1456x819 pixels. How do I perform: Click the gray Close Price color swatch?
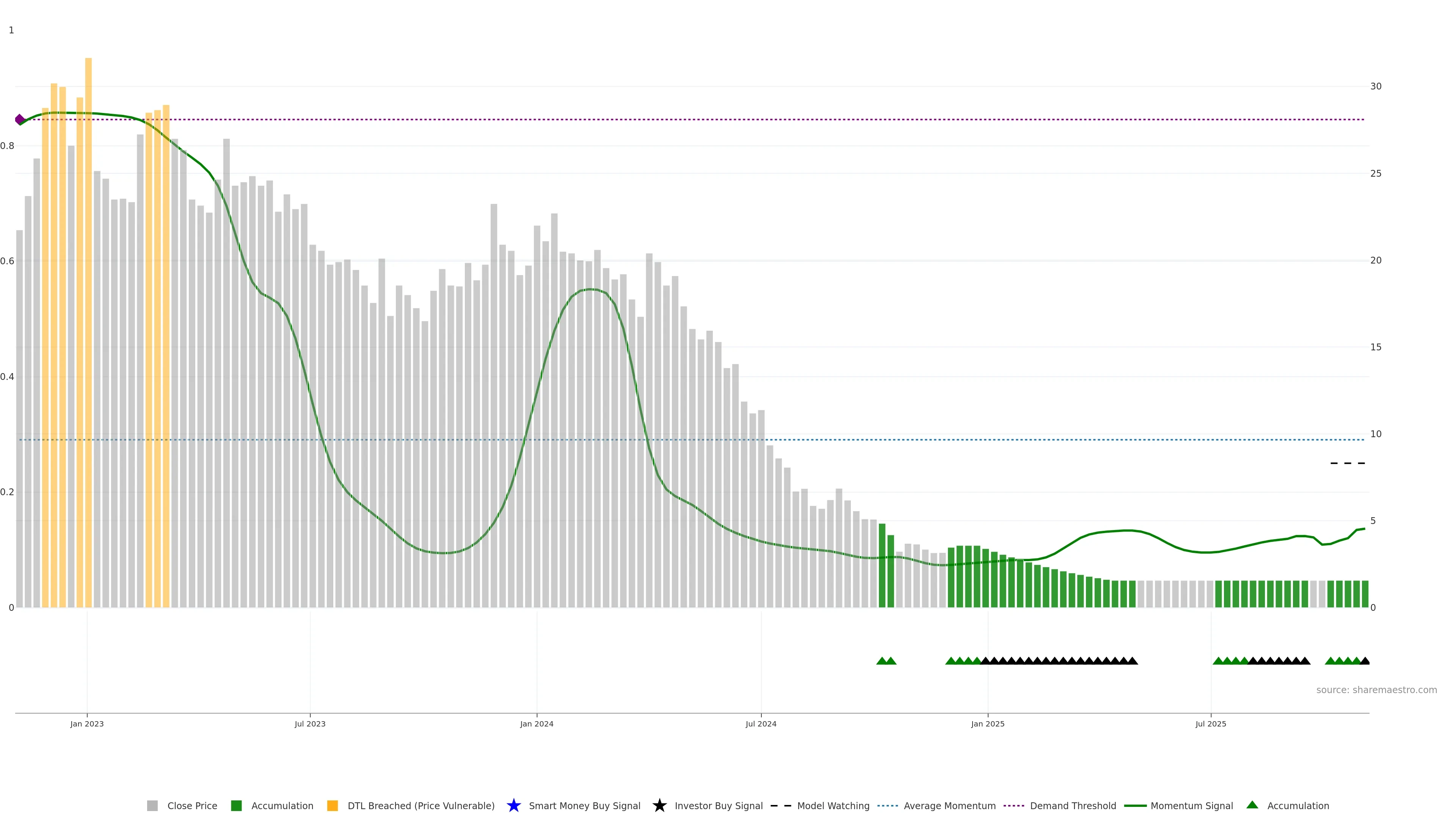click(x=152, y=805)
